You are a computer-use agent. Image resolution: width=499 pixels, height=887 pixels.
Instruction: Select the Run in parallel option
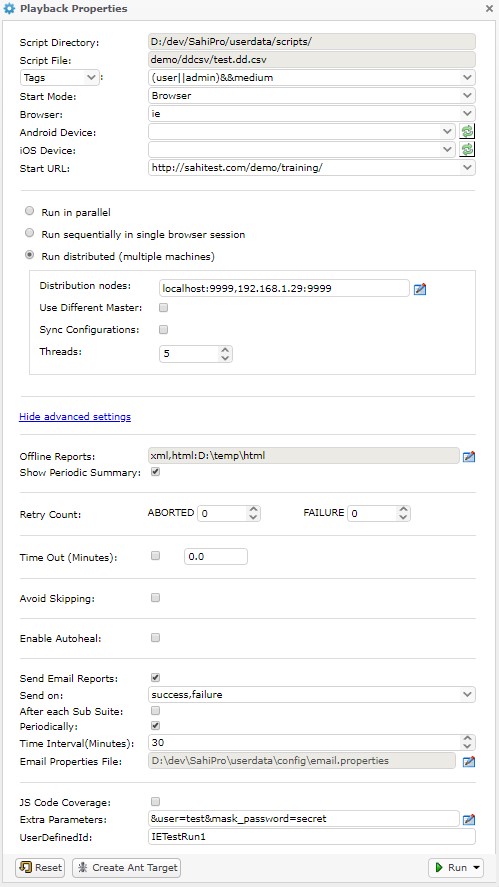point(29,211)
